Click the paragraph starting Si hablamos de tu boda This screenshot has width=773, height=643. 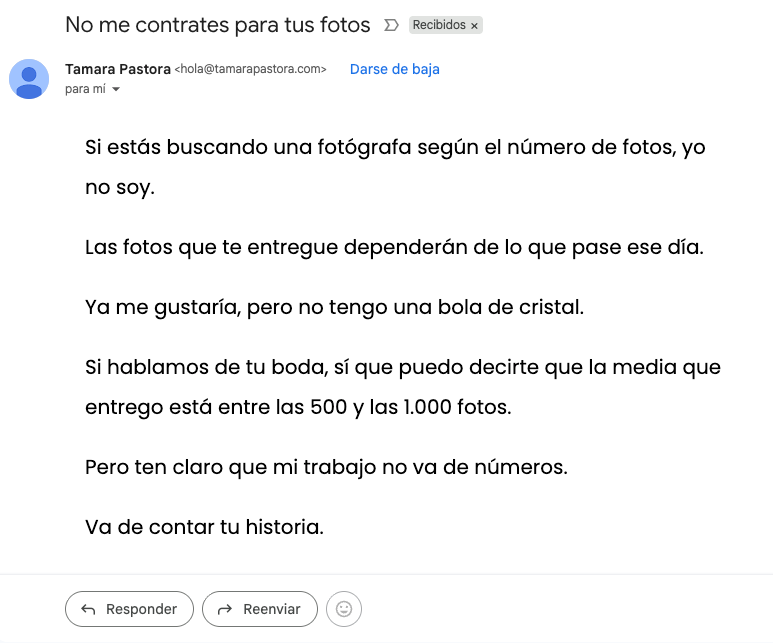402,387
